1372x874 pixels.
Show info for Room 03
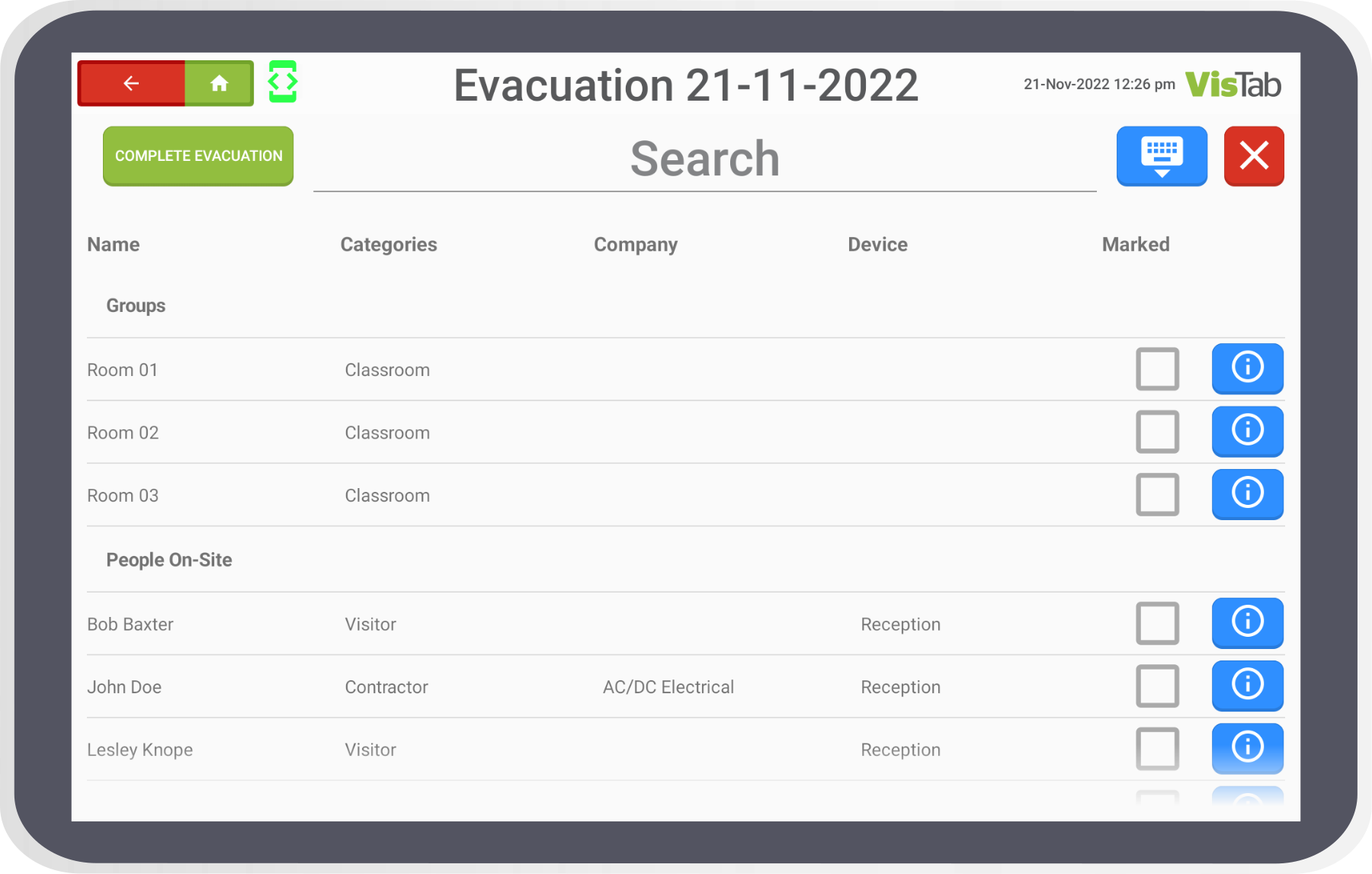pos(1247,494)
